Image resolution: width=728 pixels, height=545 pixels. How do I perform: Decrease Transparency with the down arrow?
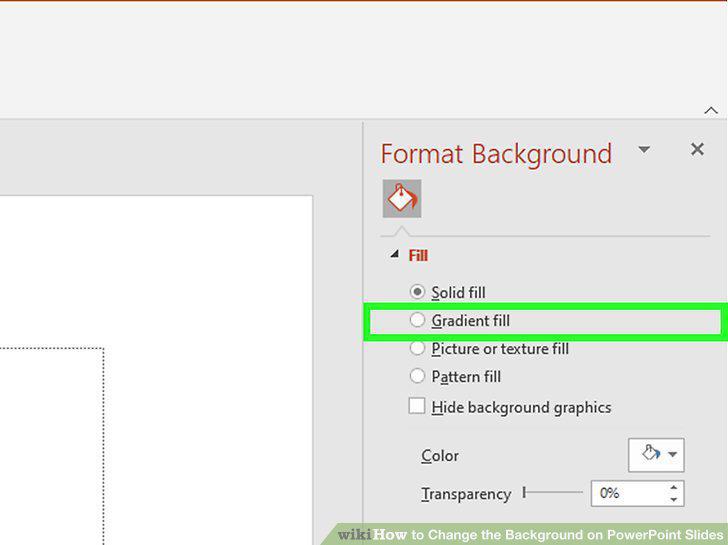pos(674,500)
